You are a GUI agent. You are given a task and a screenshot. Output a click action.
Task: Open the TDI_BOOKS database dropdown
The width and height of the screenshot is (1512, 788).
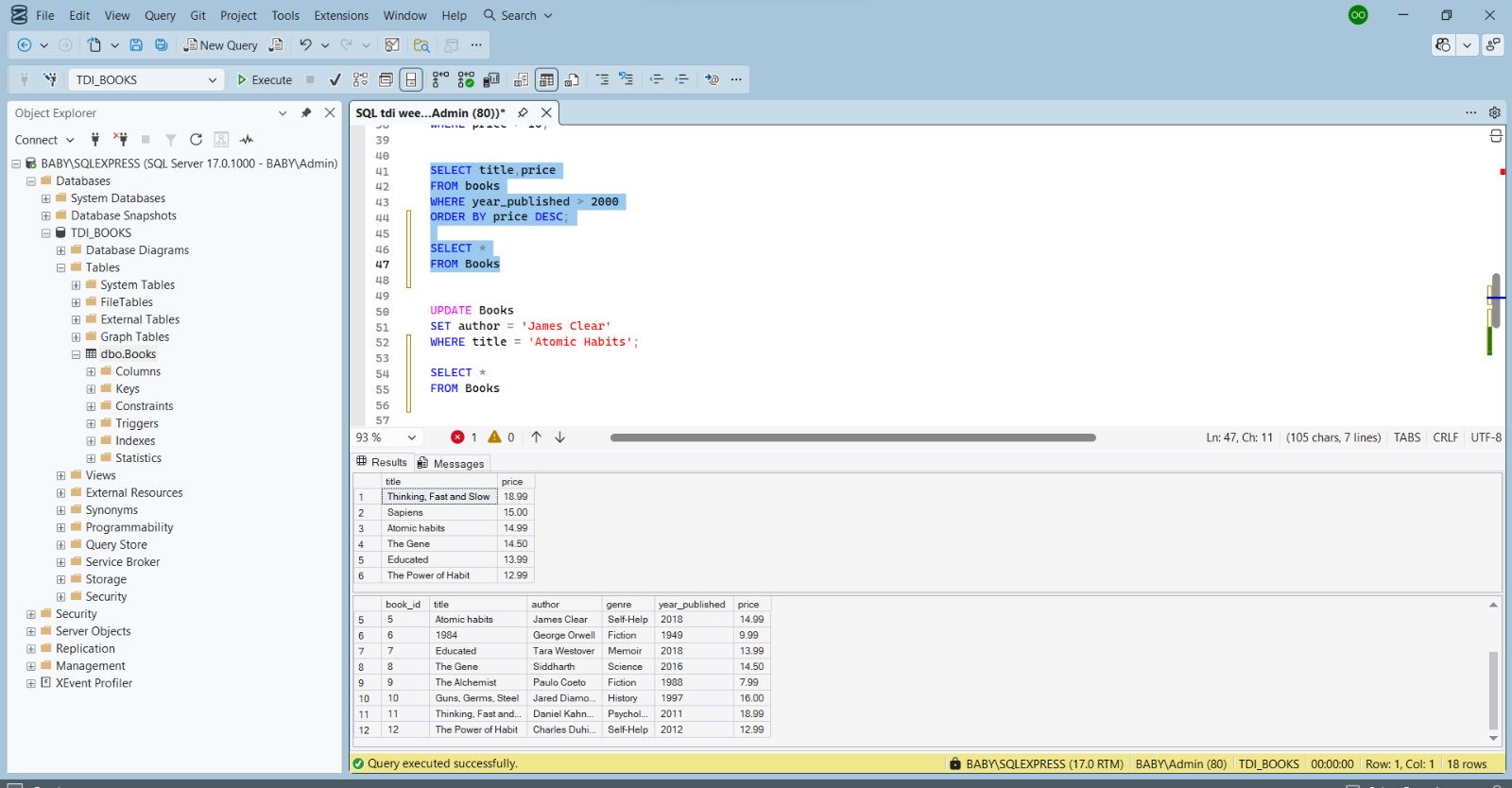pyautogui.click(x=212, y=80)
